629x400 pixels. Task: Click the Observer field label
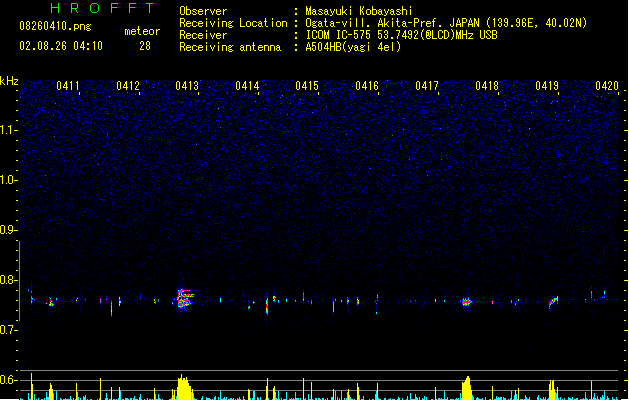pyautogui.click(x=203, y=11)
